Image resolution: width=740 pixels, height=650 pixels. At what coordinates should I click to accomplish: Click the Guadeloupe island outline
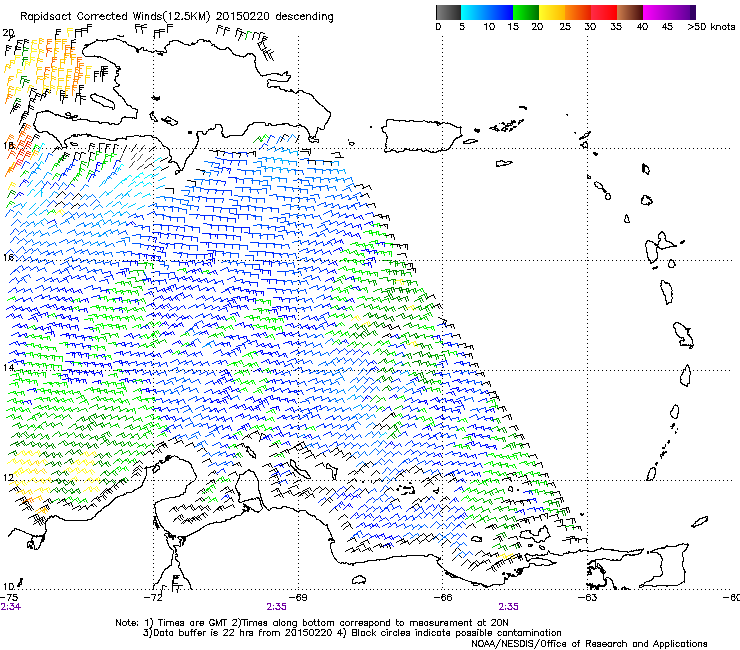coord(660,246)
